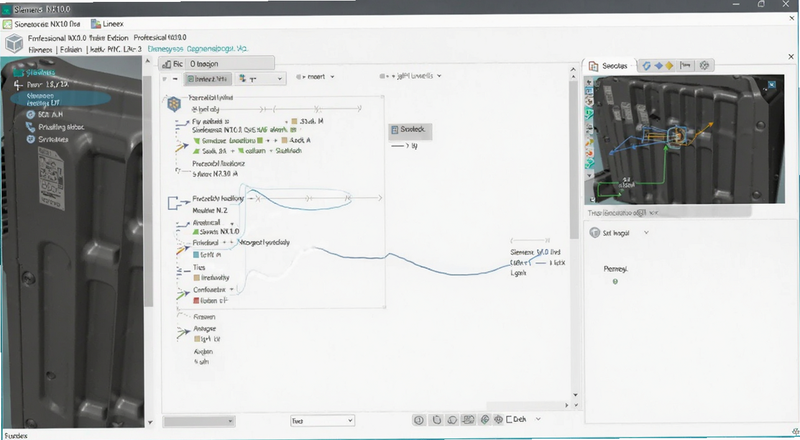Screen dimensions: 800x440
Task: Click the flag icon in the right panel toolbar
Action: point(686,65)
